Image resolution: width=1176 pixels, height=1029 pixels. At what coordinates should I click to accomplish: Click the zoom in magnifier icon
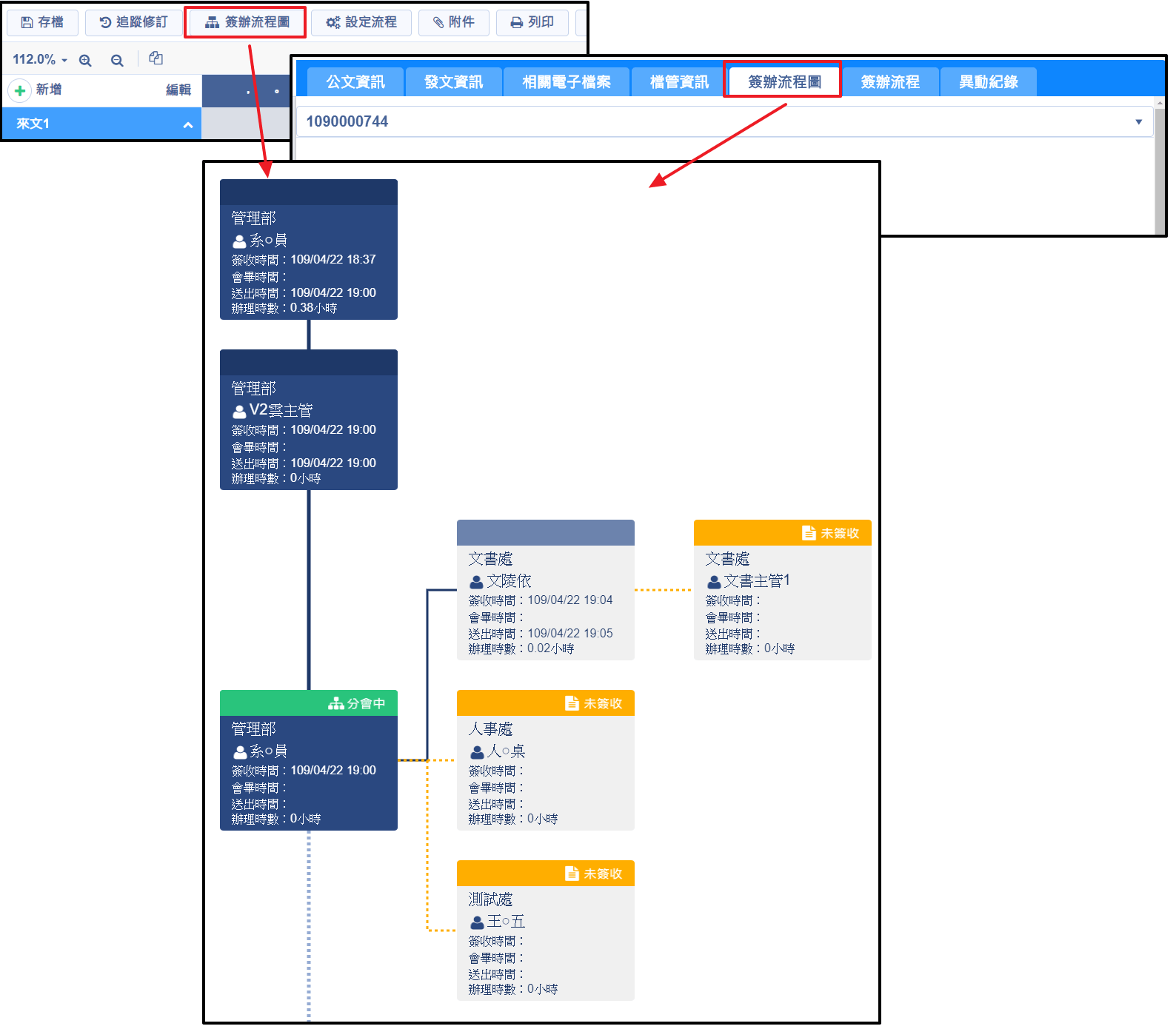pyautogui.click(x=85, y=61)
